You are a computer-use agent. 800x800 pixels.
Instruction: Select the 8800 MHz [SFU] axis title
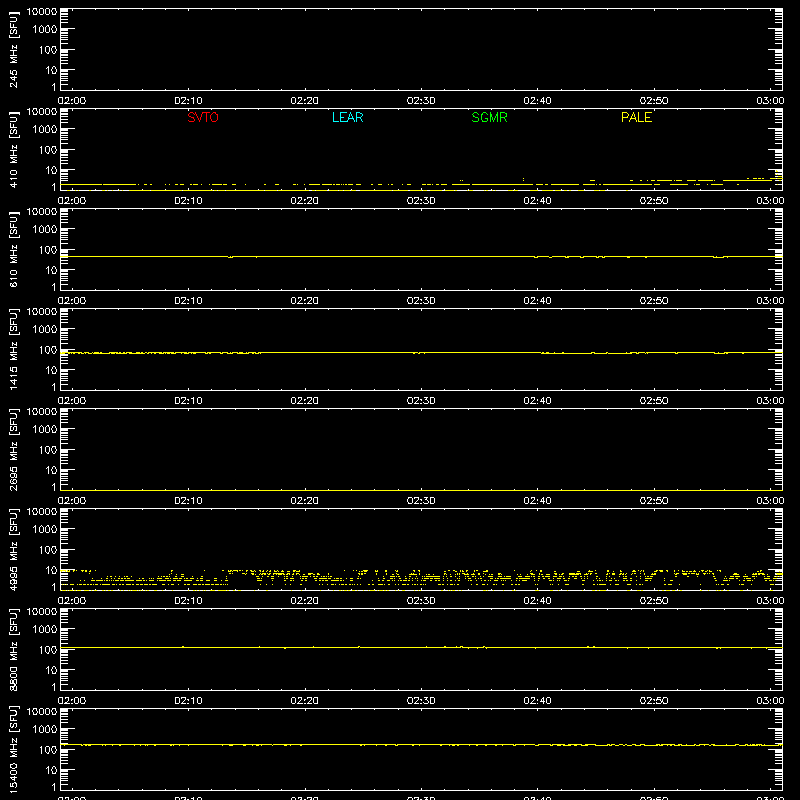click(x=14, y=649)
